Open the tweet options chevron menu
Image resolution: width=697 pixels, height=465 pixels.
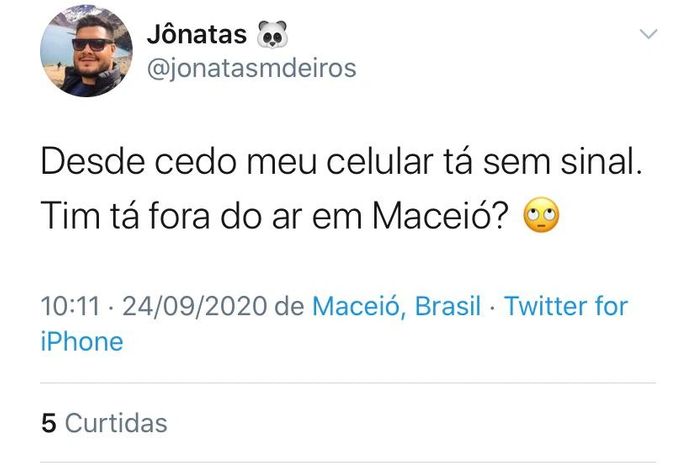[x=649, y=35]
